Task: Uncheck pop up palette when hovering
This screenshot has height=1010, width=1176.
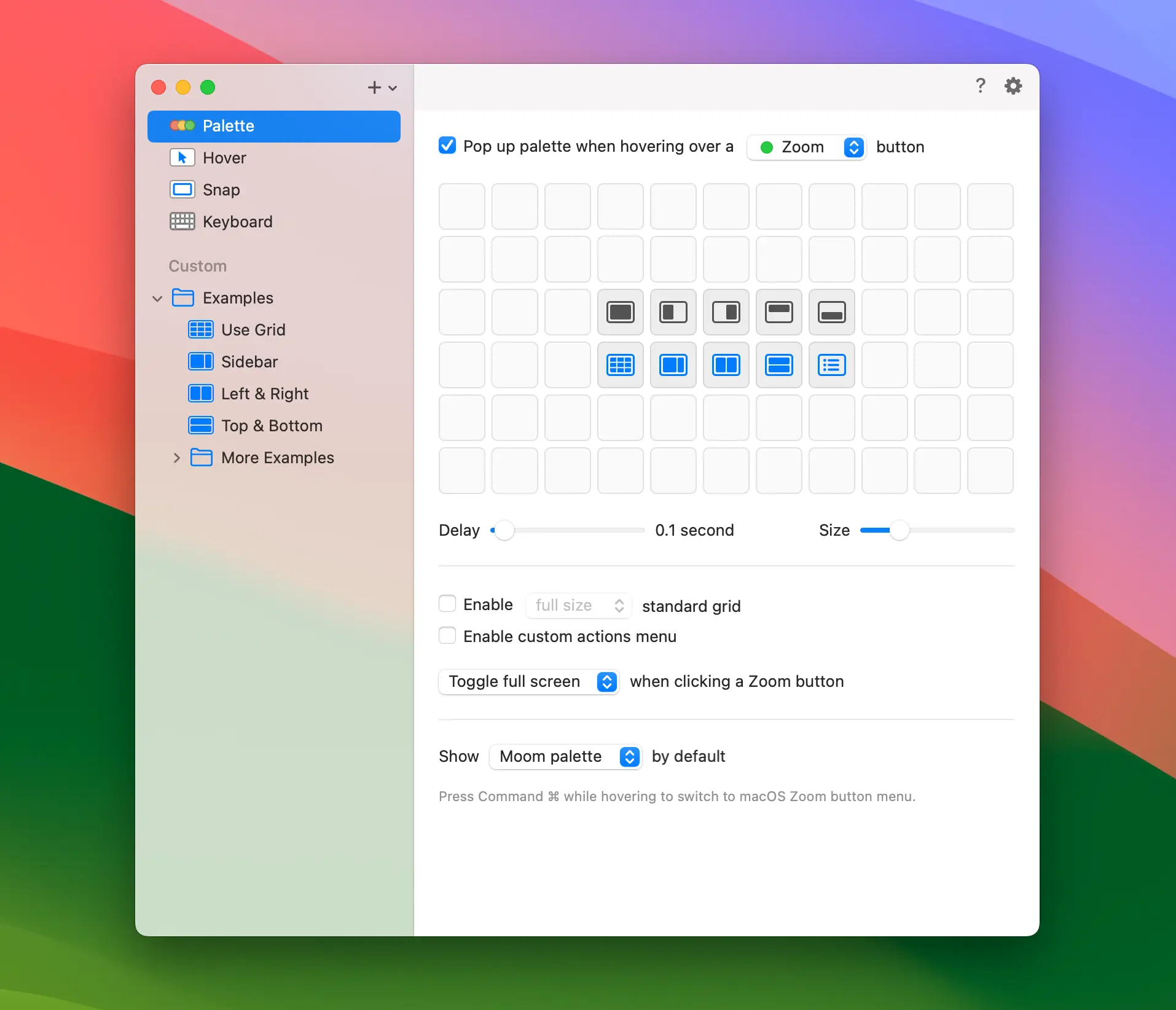Action: [447, 146]
